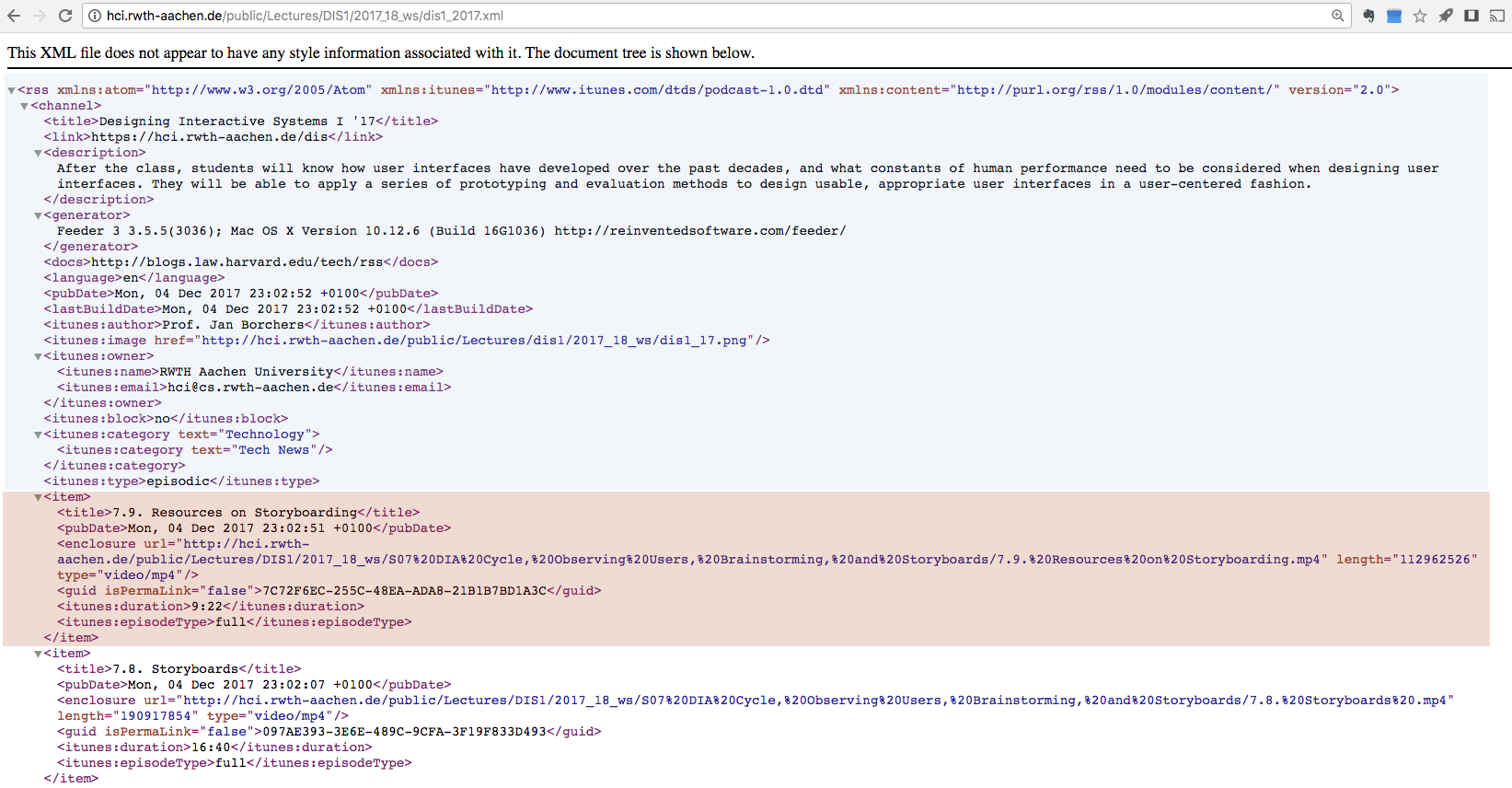
Task: Click the episodeType full line below duration 9:22
Action: [x=234, y=622]
